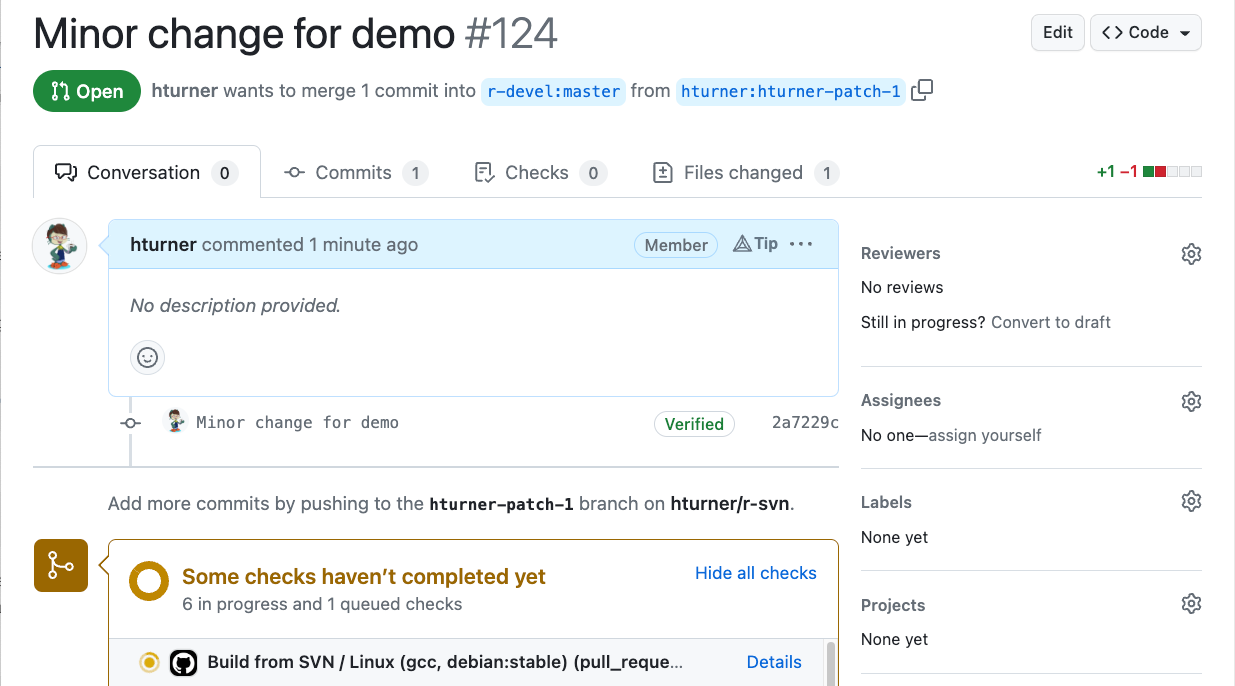
Task: Open the Code dropdown button
Action: 1145,32
